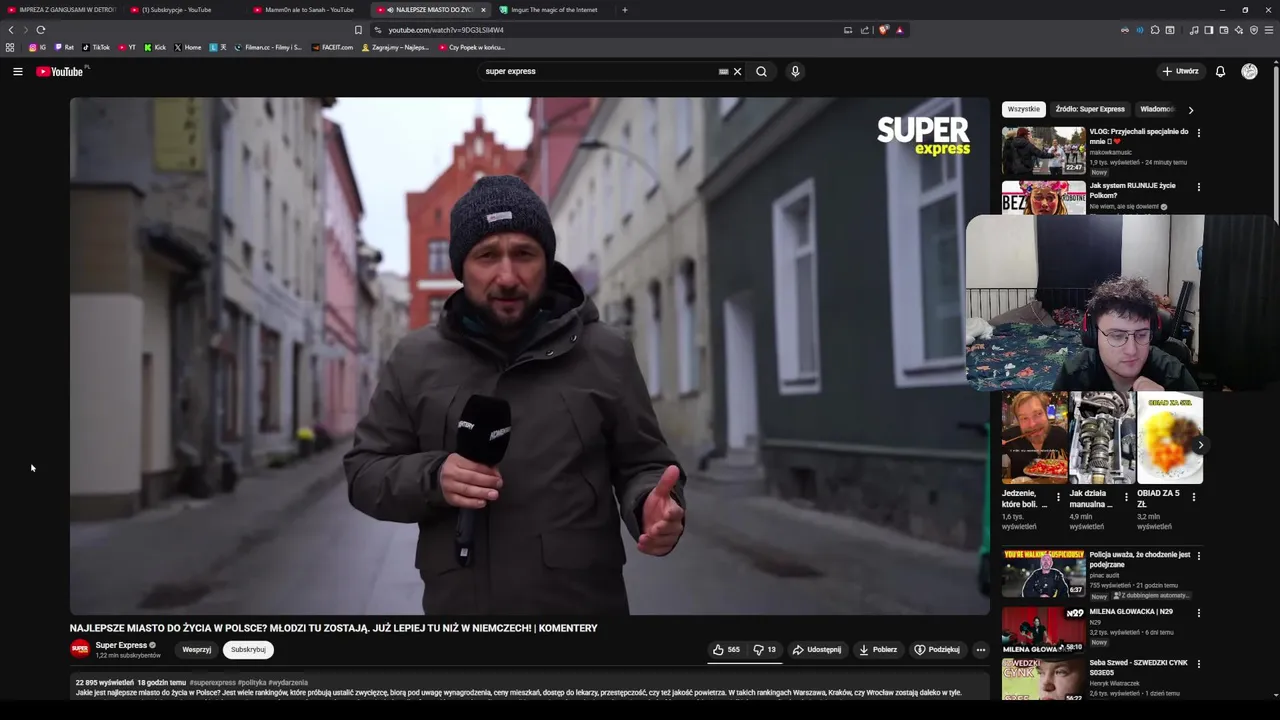
Task: Open the FACEIT.com bookmark
Action: click(x=333, y=47)
